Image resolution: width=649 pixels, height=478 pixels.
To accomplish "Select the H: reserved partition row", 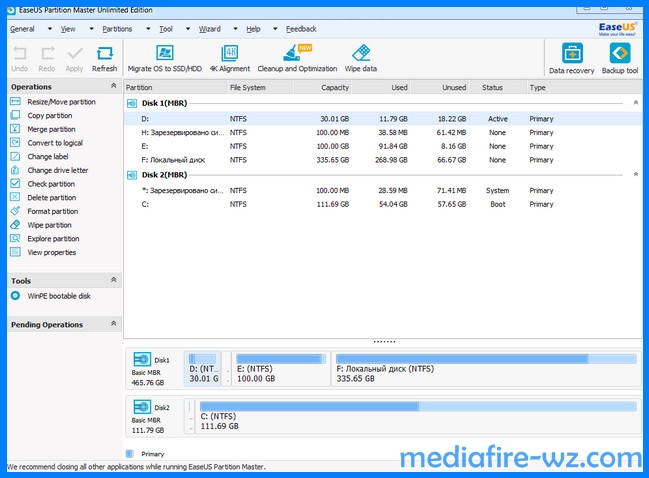I will click(x=383, y=132).
